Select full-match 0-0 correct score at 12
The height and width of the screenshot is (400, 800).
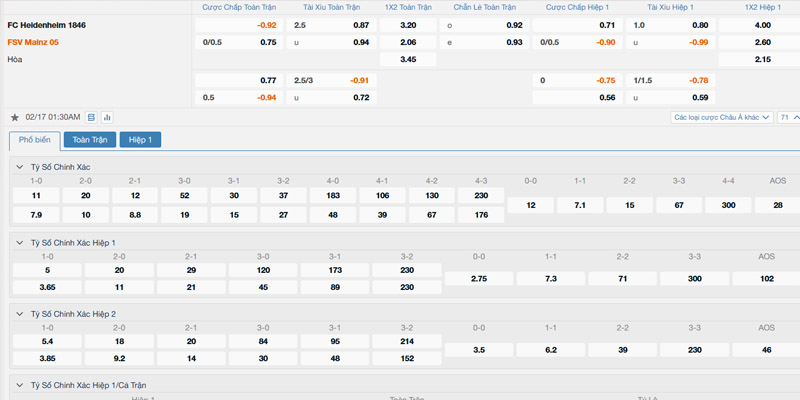[x=531, y=205]
